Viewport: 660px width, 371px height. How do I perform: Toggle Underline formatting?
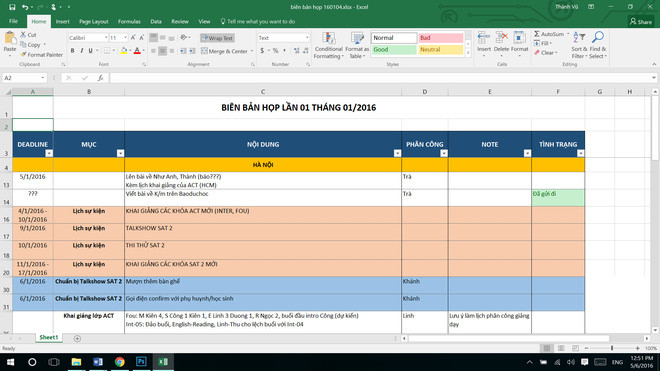tap(90, 51)
